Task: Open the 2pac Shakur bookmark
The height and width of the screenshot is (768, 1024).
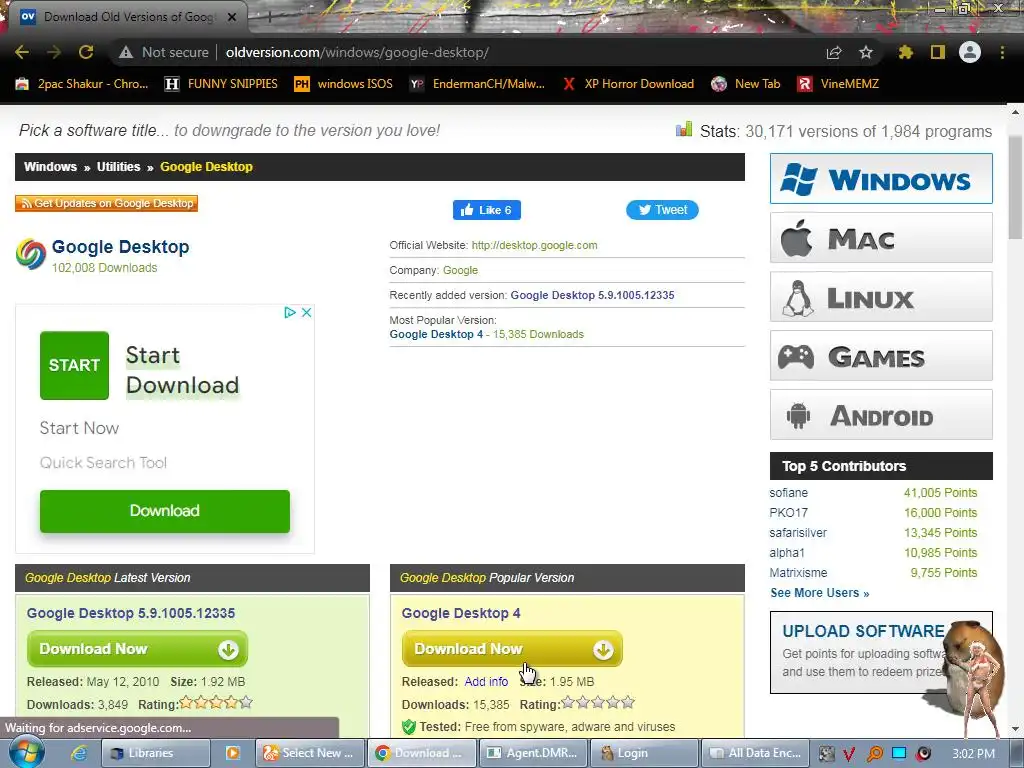Action: pyautogui.click(x=82, y=84)
